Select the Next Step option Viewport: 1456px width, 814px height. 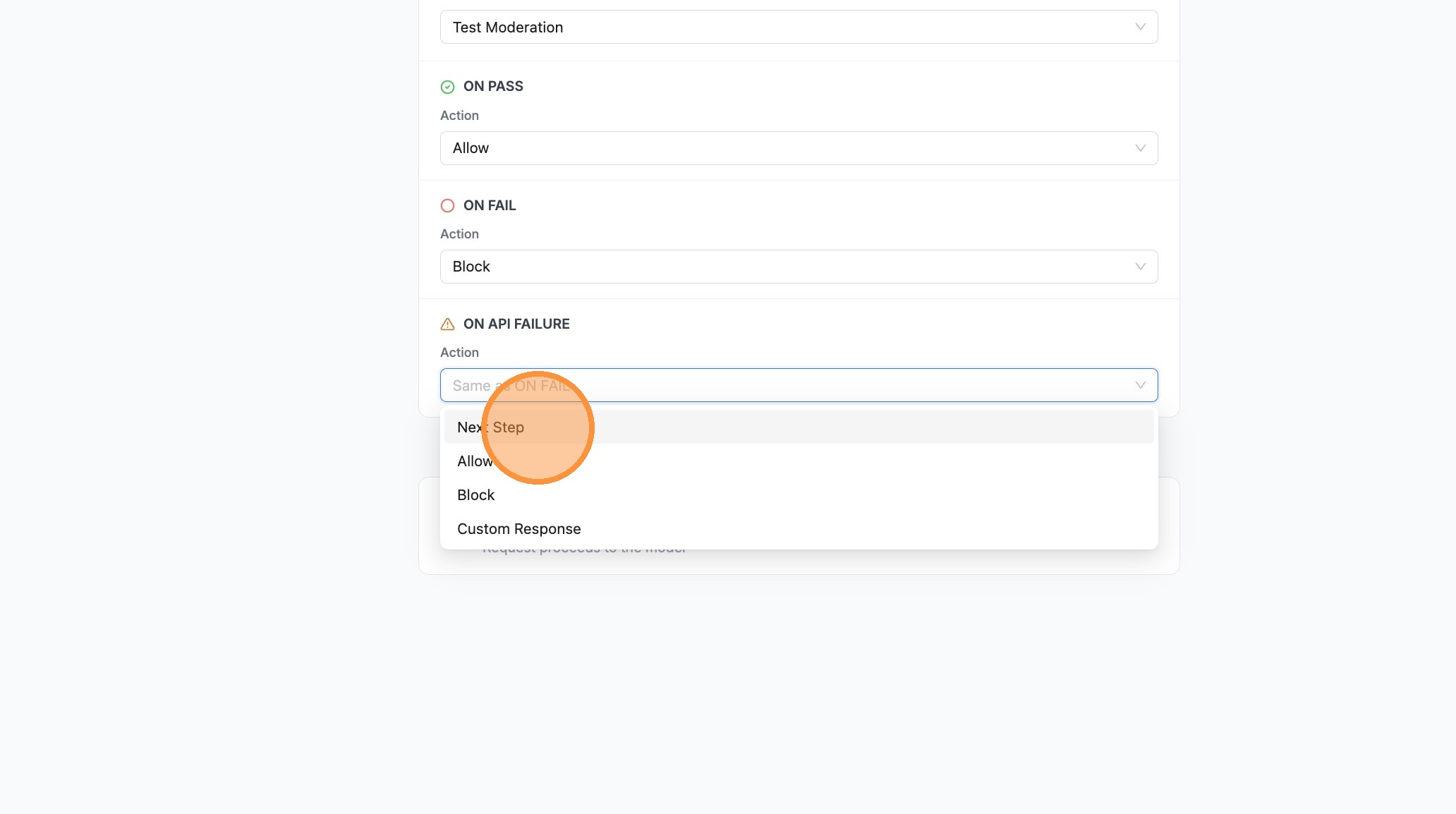pyautogui.click(x=491, y=427)
